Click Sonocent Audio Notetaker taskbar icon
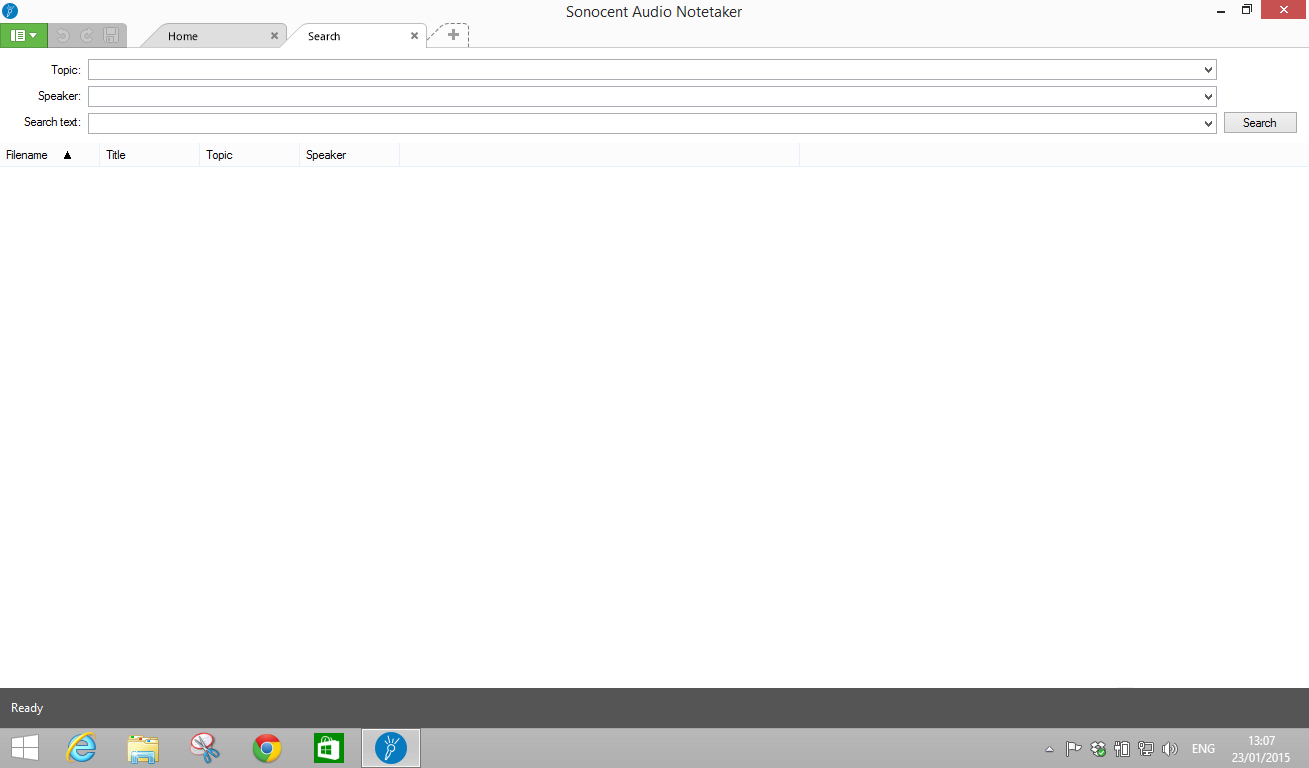Viewport: 1309px width, 768px height. [x=391, y=748]
